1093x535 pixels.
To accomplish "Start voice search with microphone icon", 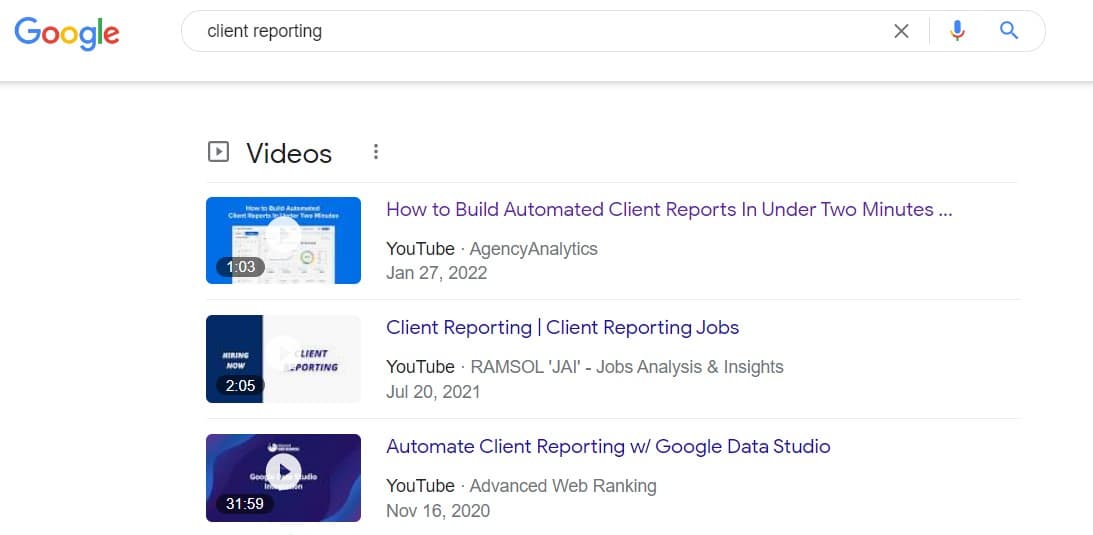I will (957, 31).
